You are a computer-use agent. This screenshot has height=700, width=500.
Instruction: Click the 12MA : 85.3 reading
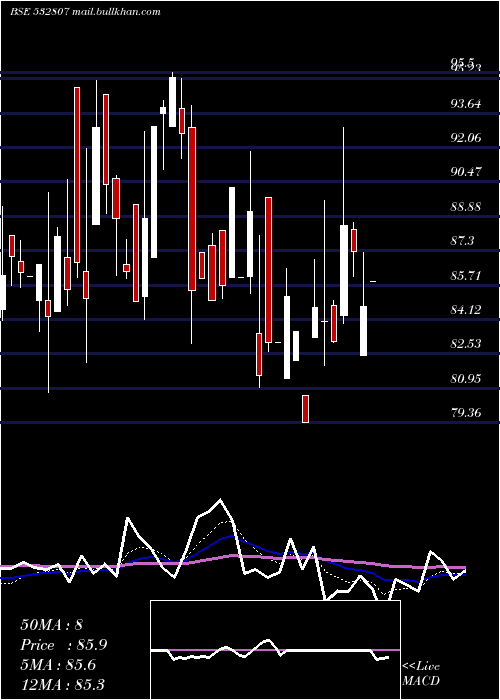[62, 684]
